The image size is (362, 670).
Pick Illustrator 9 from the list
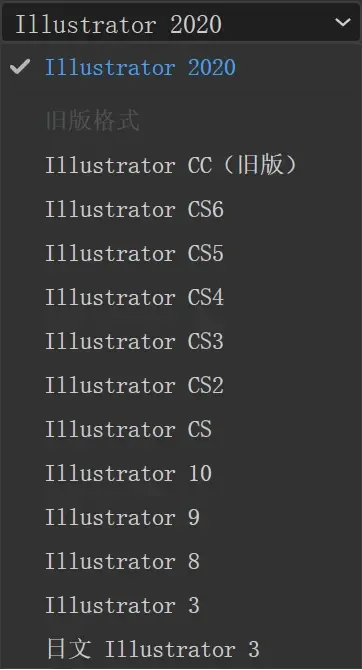pos(181,517)
